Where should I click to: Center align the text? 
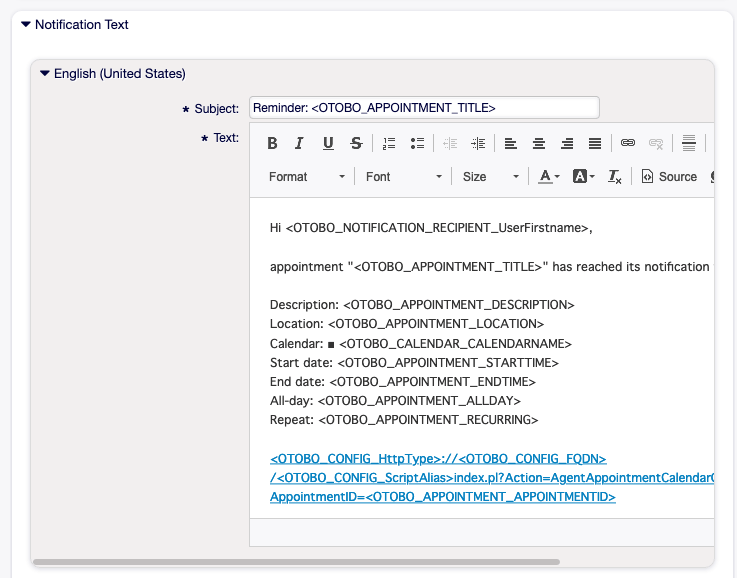tap(539, 144)
